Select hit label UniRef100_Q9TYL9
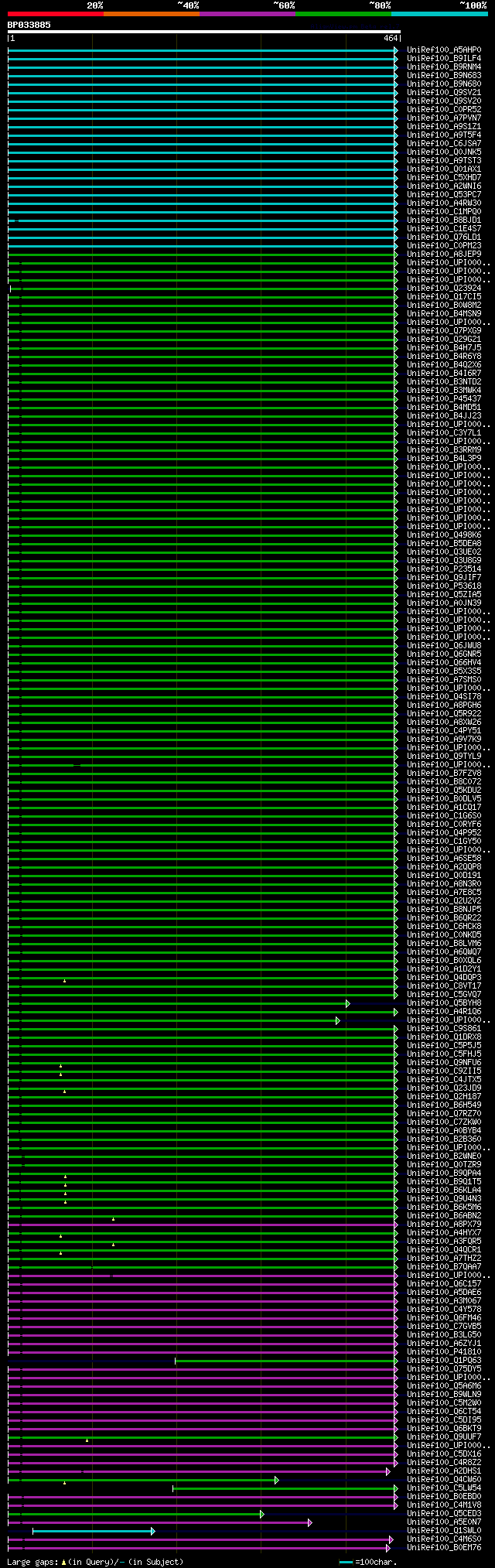 tap(444, 757)
